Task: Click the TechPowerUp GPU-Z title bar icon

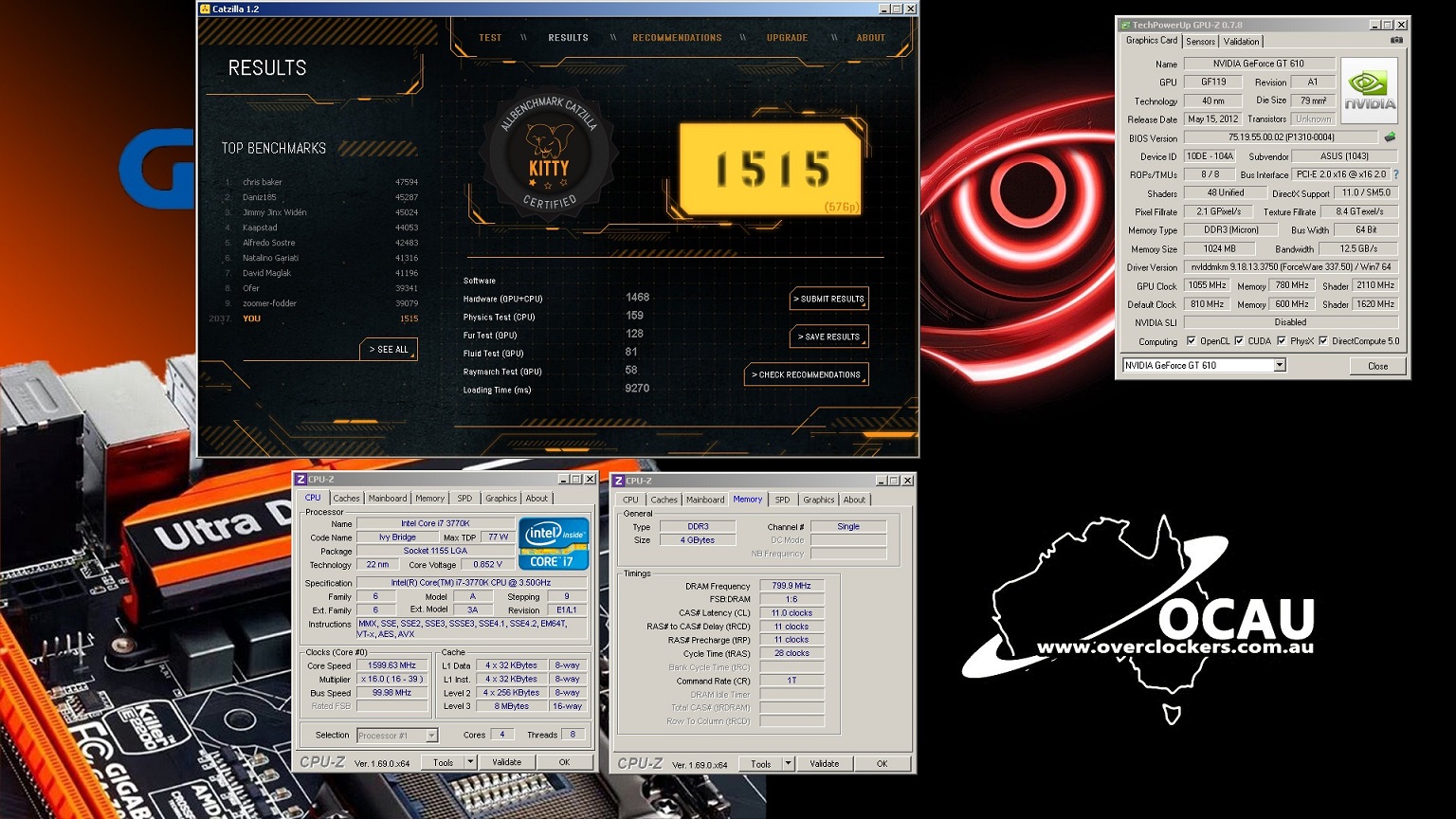Action: click(x=1125, y=25)
